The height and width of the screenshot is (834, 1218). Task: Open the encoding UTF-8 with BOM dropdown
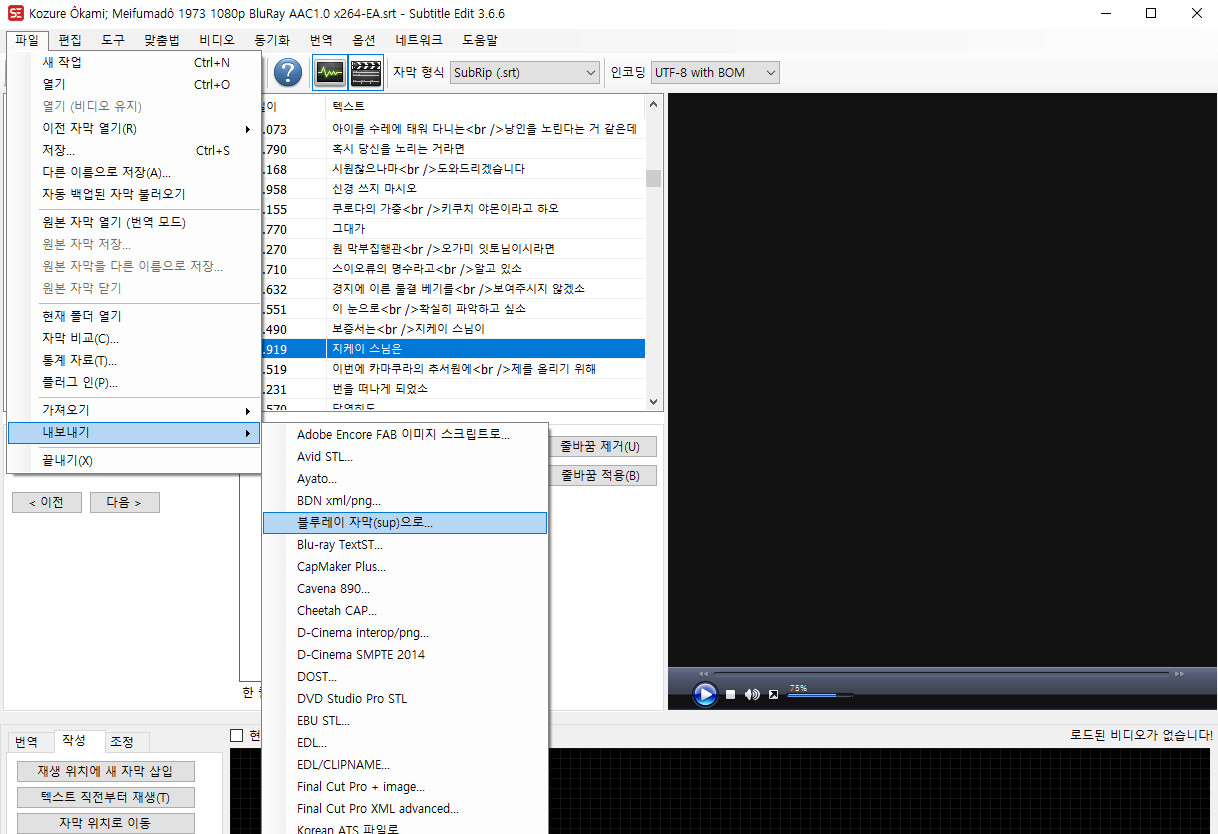coord(715,72)
